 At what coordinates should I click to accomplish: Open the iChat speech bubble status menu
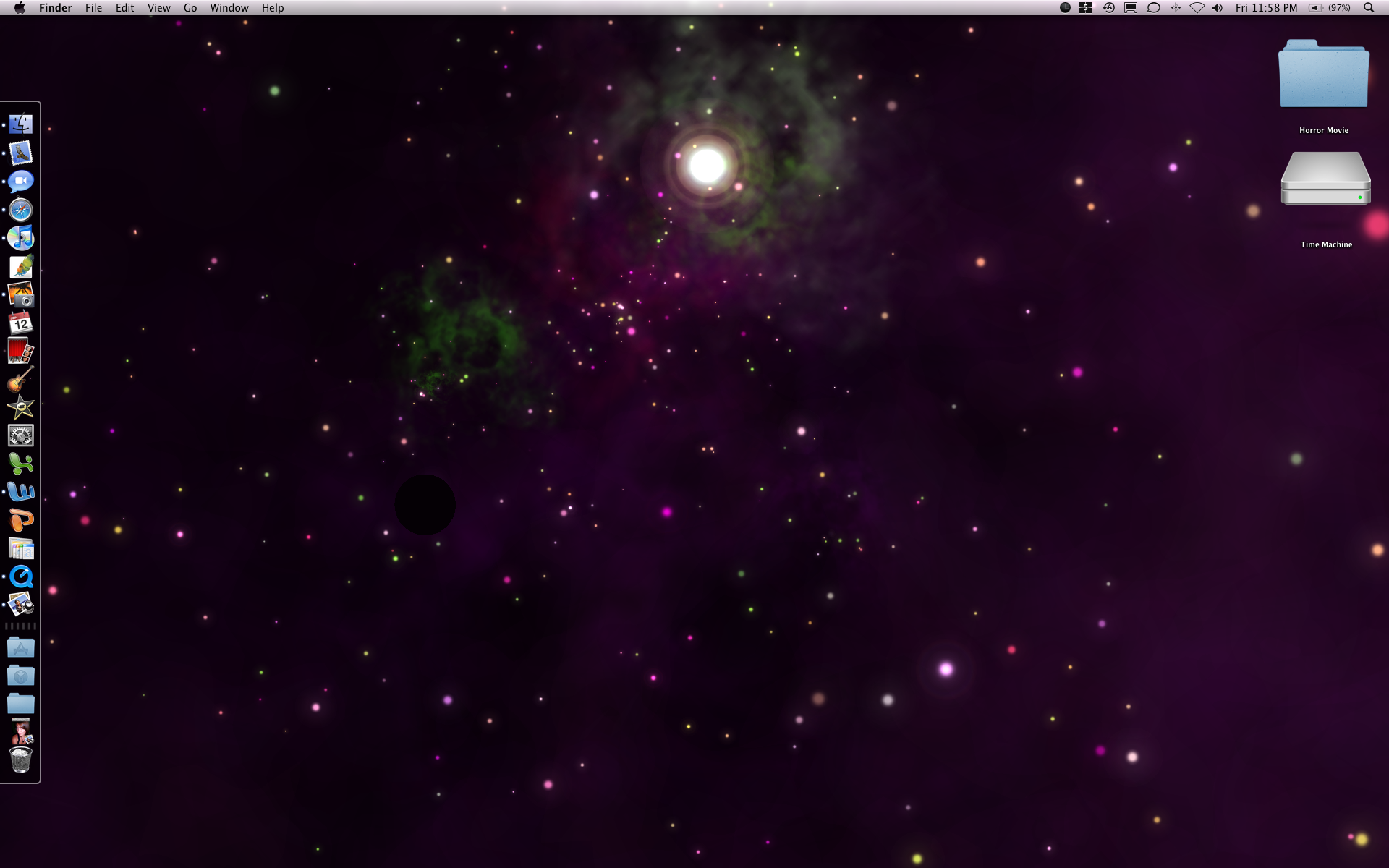[1154, 8]
